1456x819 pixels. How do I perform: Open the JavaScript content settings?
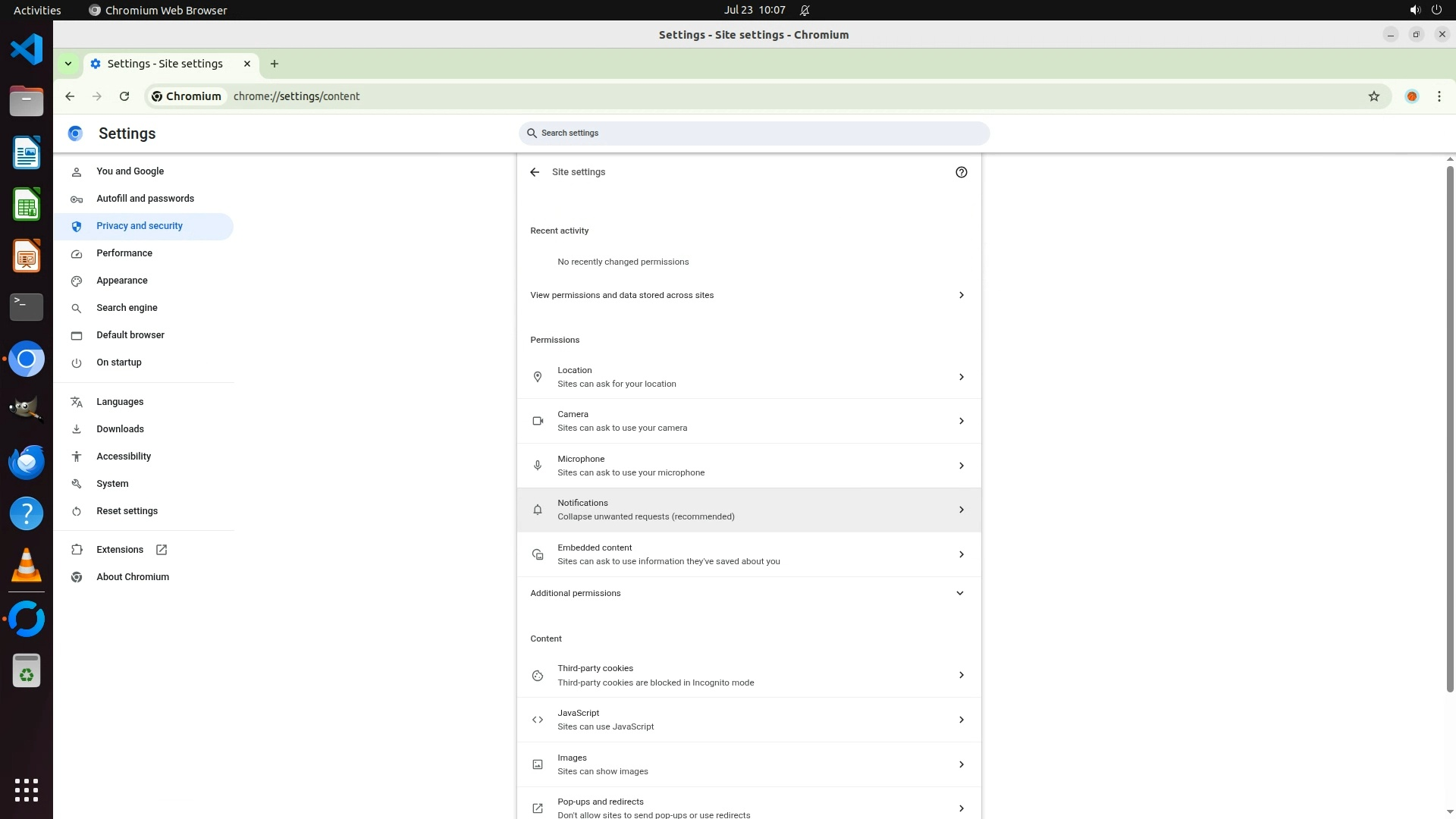click(x=748, y=720)
